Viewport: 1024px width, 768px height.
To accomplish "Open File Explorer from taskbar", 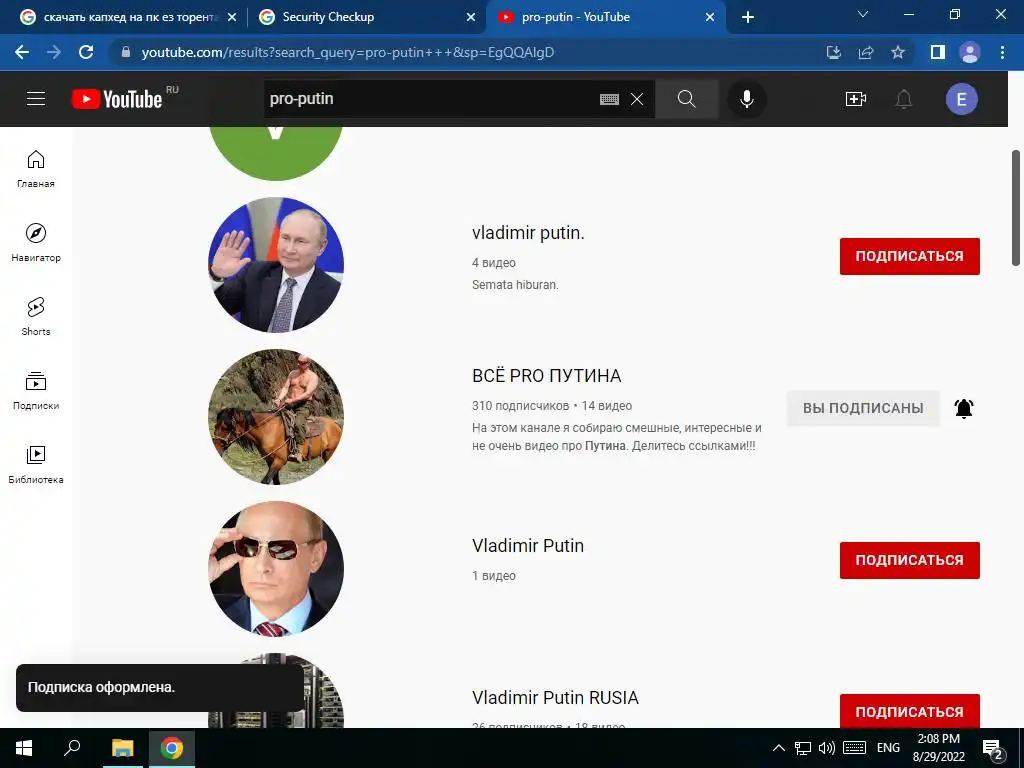I will [x=122, y=748].
